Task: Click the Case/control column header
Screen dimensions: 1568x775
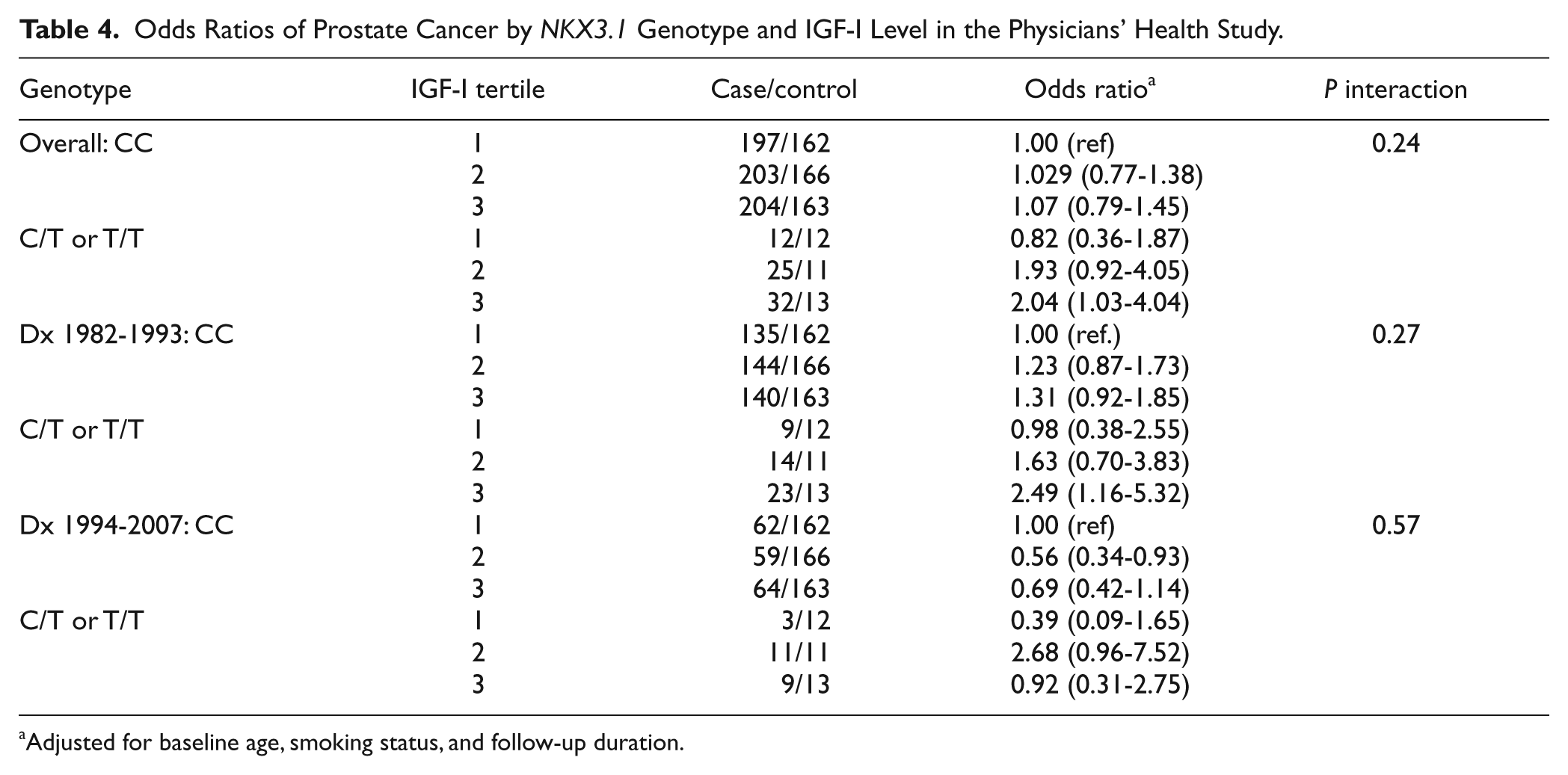Action: (x=784, y=89)
